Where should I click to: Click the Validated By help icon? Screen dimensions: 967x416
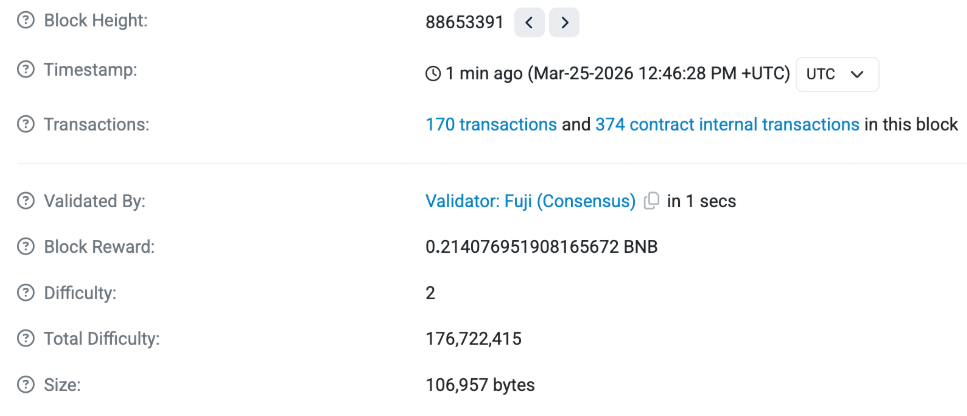click(x=26, y=202)
